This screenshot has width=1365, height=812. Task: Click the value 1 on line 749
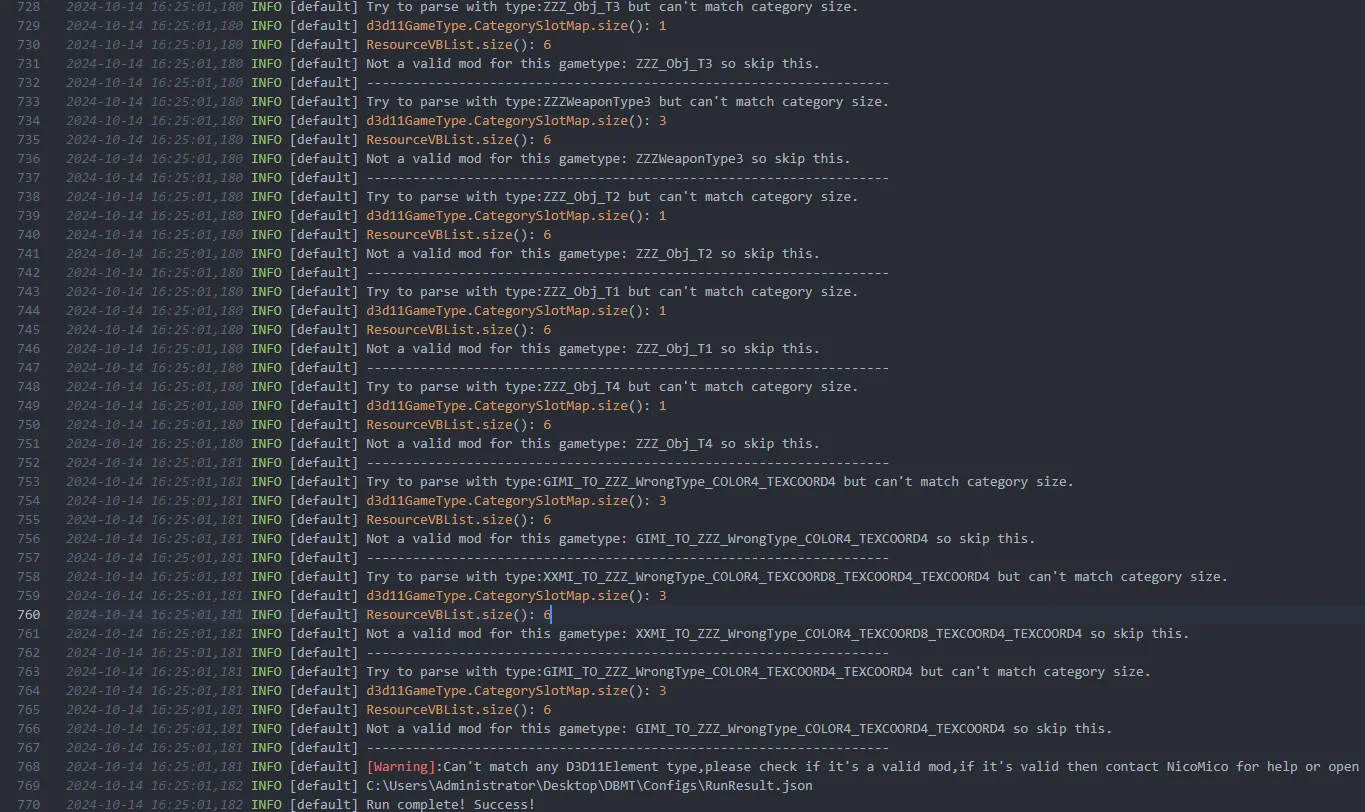tap(662, 406)
